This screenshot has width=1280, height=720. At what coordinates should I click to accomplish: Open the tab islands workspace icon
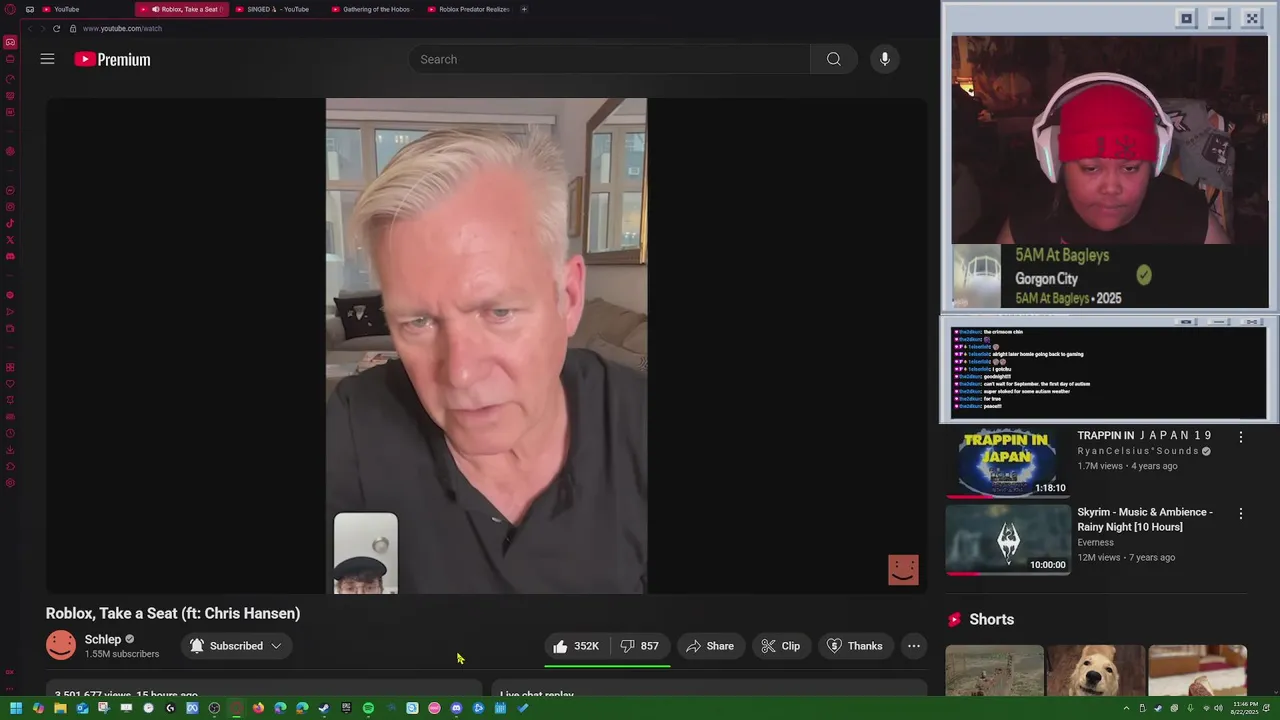(x=29, y=9)
